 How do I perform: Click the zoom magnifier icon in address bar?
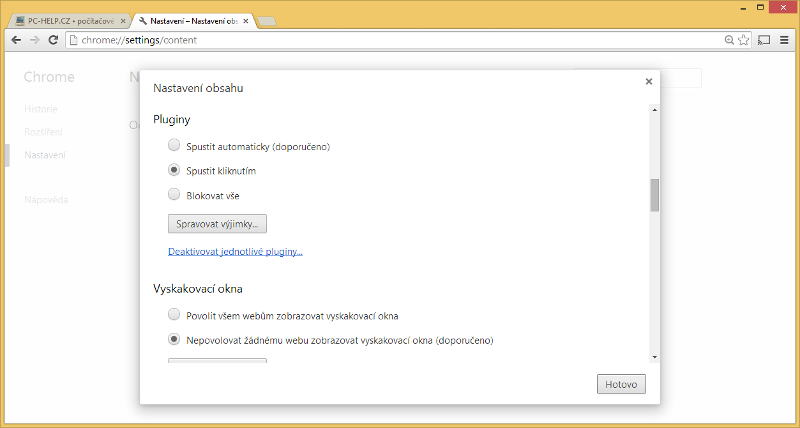click(729, 40)
